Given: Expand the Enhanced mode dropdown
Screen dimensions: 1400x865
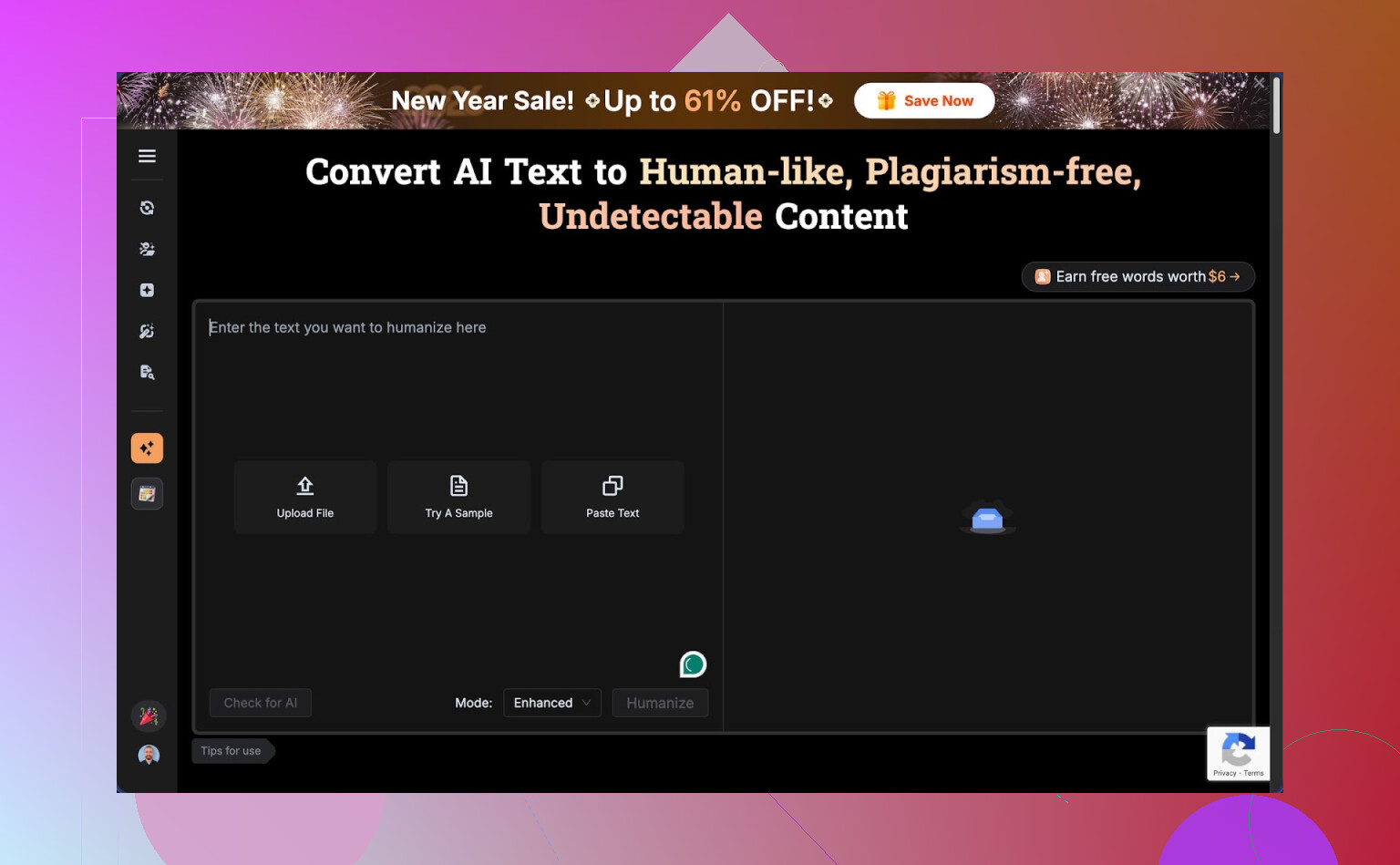Looking at the screenshot, I should [x=551, y=703].
